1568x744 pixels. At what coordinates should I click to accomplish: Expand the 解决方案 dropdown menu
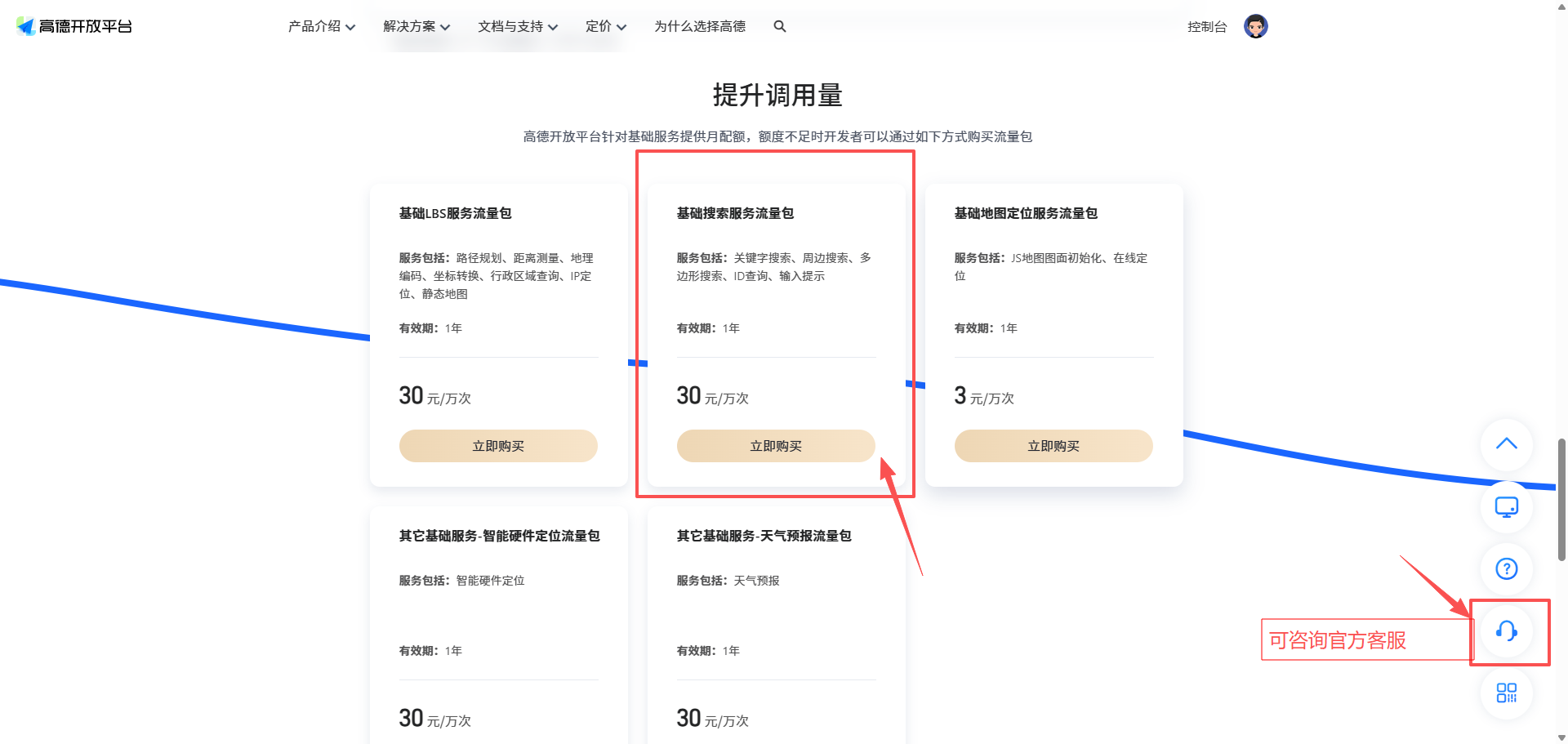click(x=416, y=26)
